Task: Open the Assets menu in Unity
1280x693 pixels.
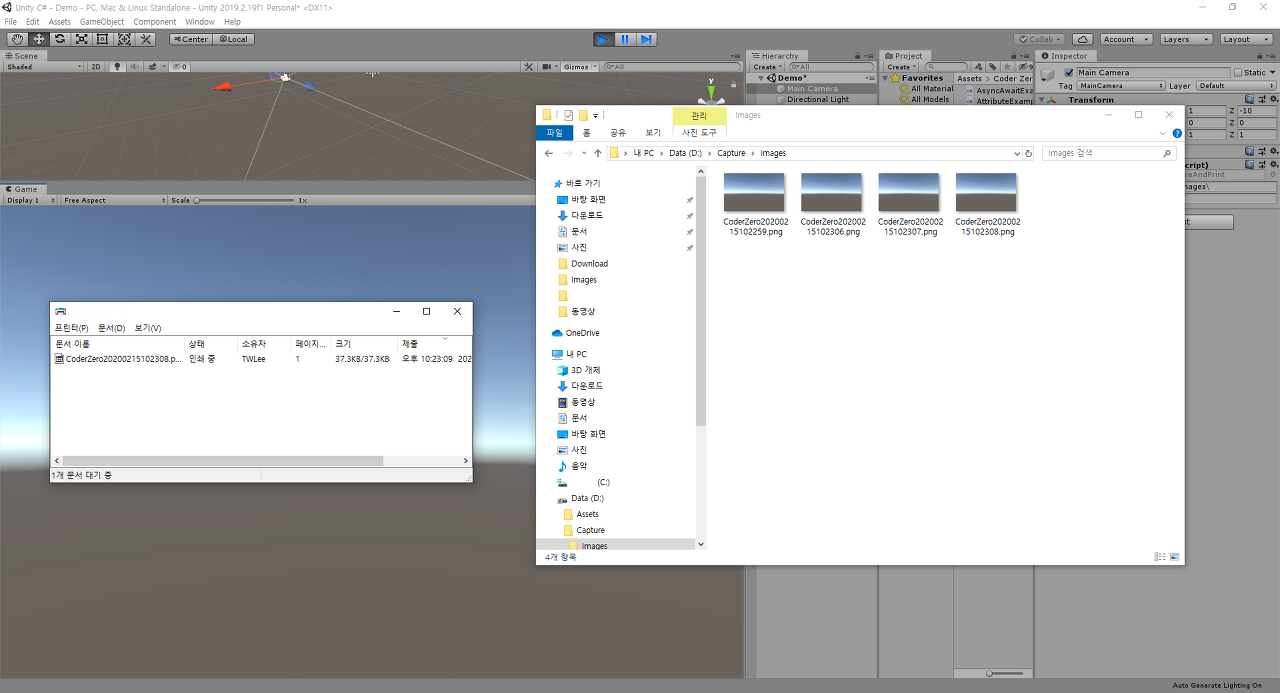Action: pyautogui.click(x=59, y=22)
